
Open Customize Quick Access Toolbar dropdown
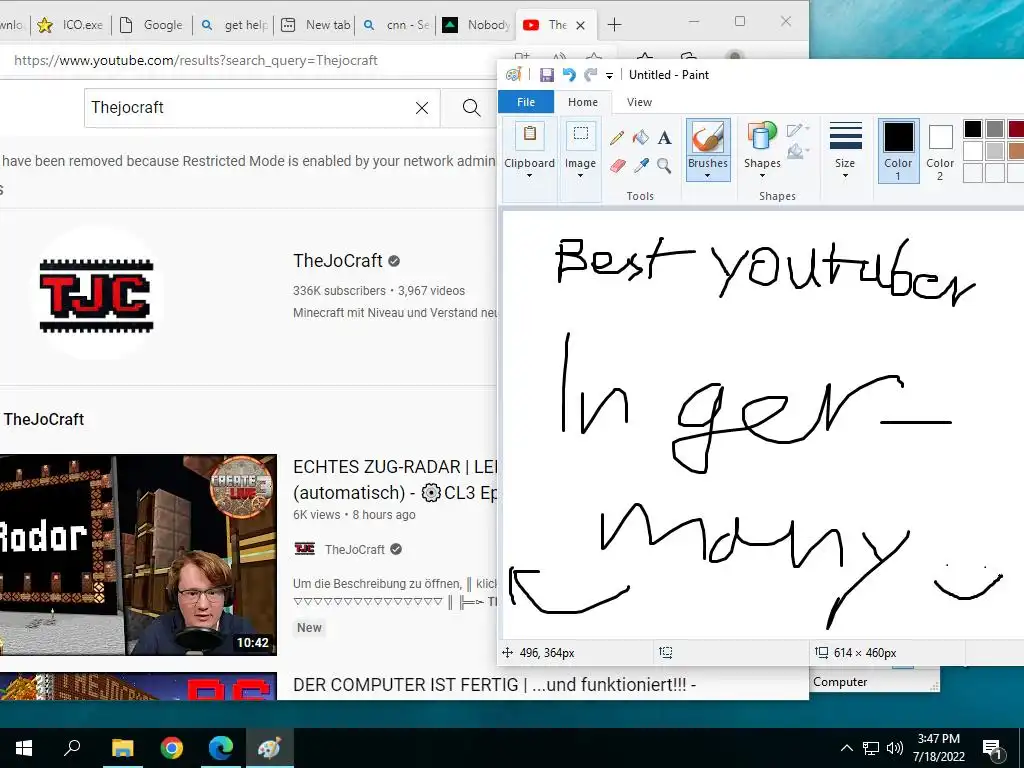[x=609, y=76]
